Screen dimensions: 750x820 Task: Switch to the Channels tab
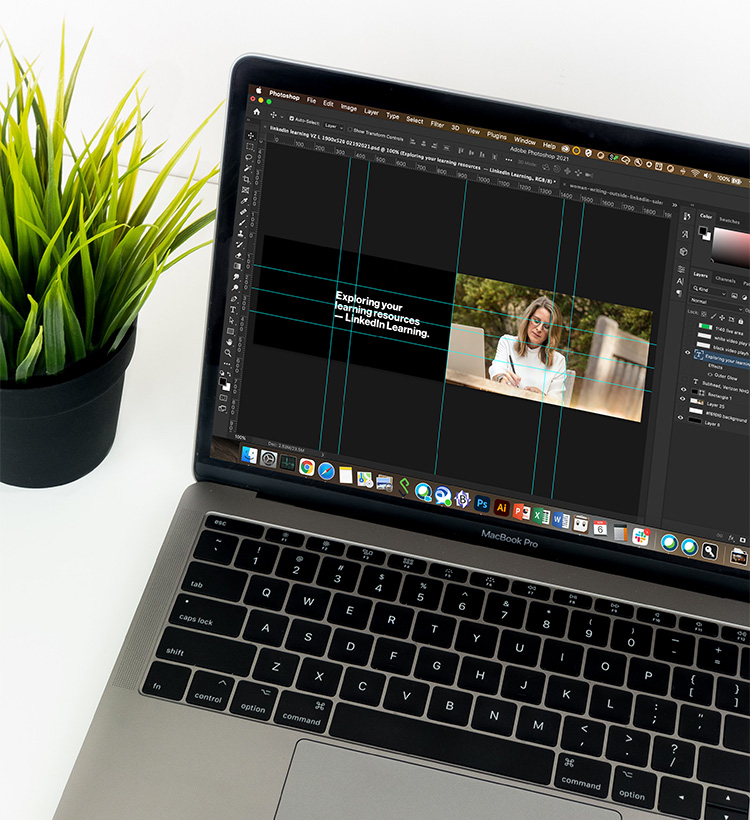coord(725,280)
